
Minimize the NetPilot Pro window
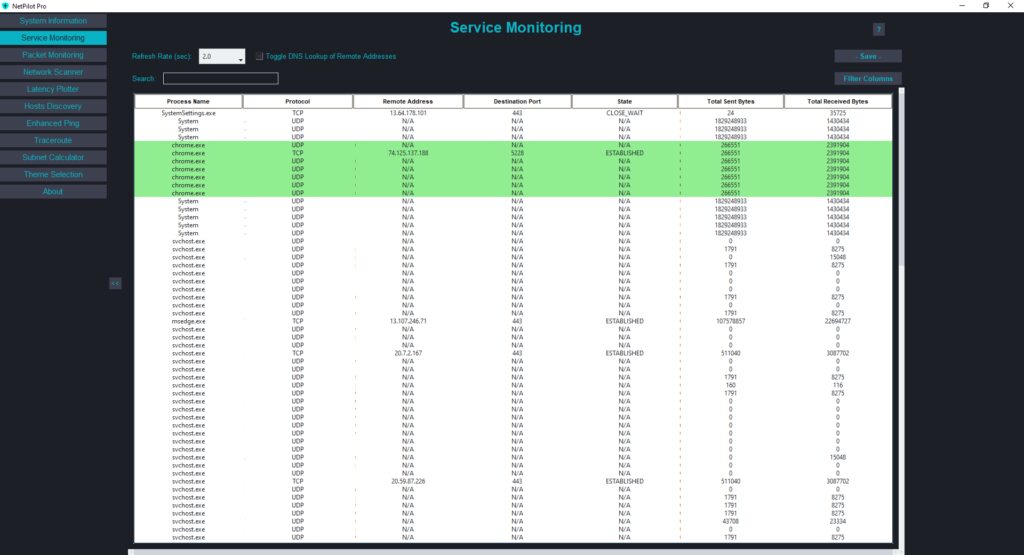(962, 5)
